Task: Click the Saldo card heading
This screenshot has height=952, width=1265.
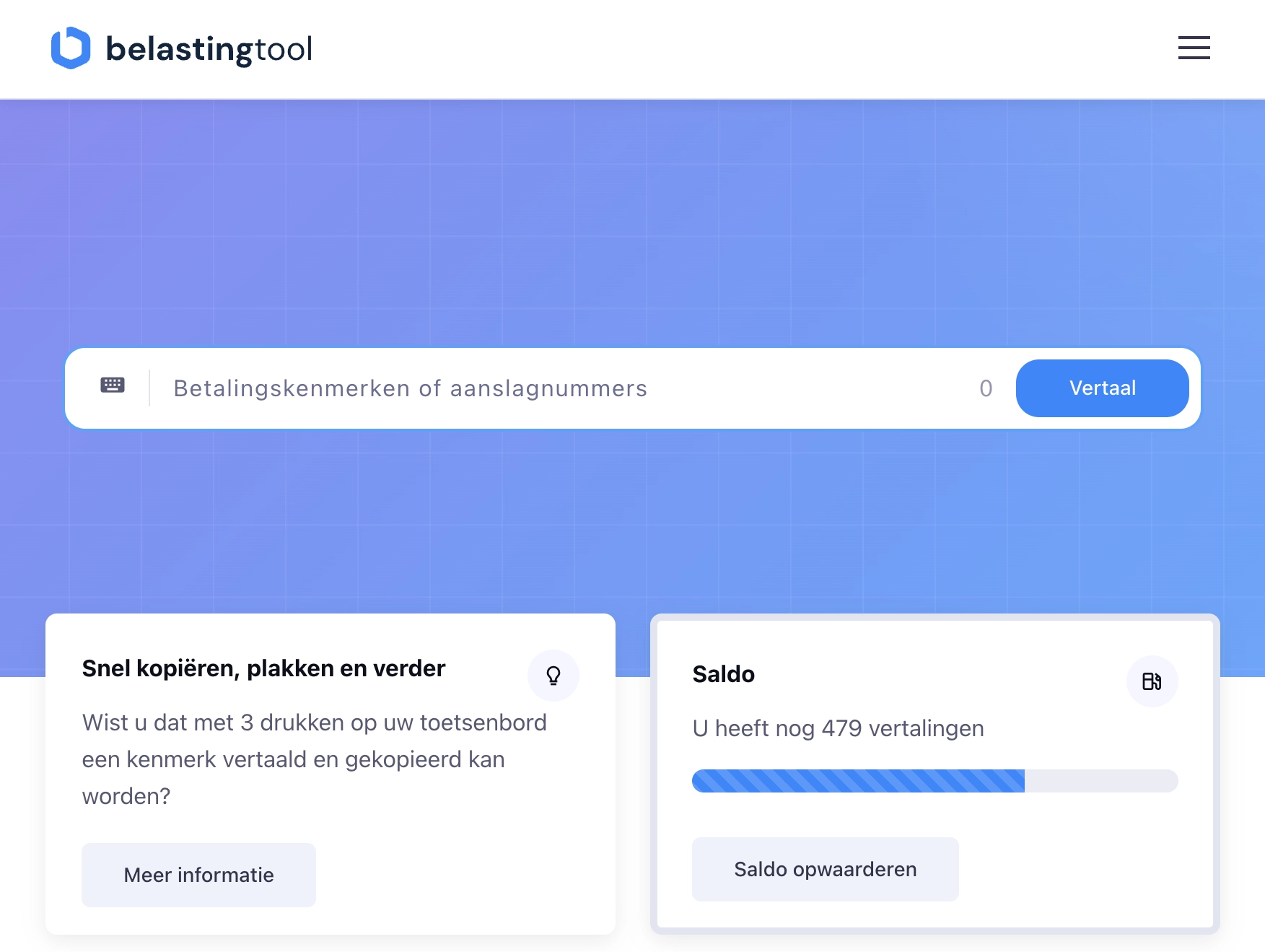Action: (x=724, y=673)
